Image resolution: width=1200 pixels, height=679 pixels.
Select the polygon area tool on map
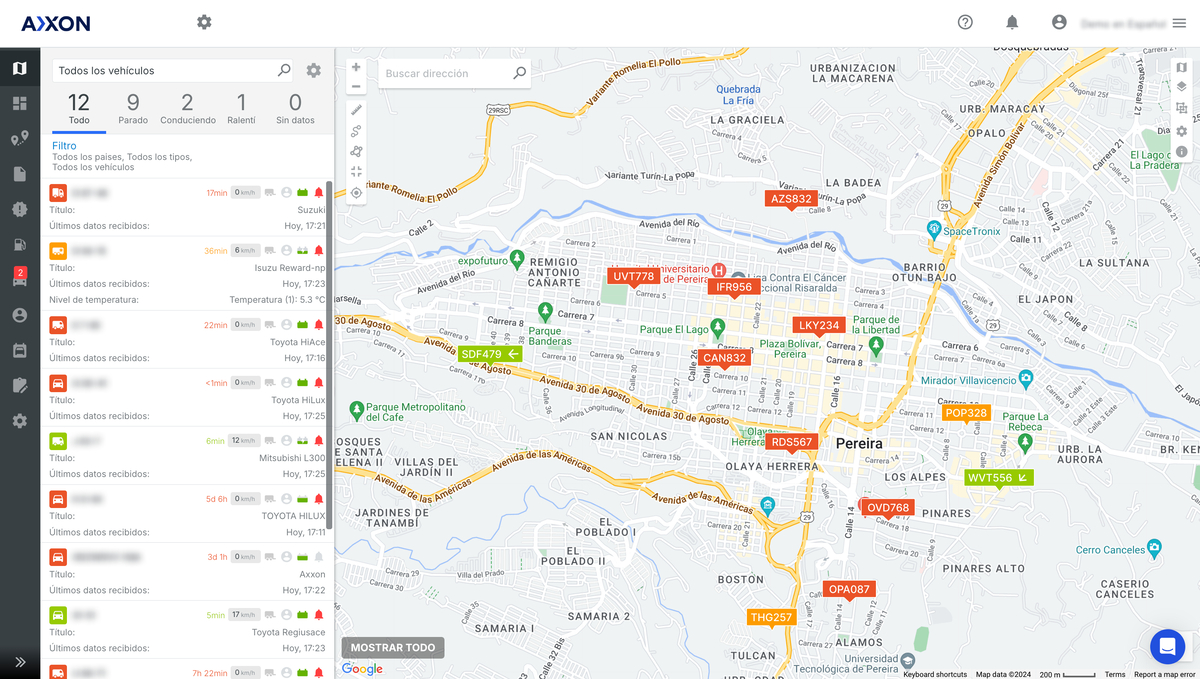click(x=356, y=151)
